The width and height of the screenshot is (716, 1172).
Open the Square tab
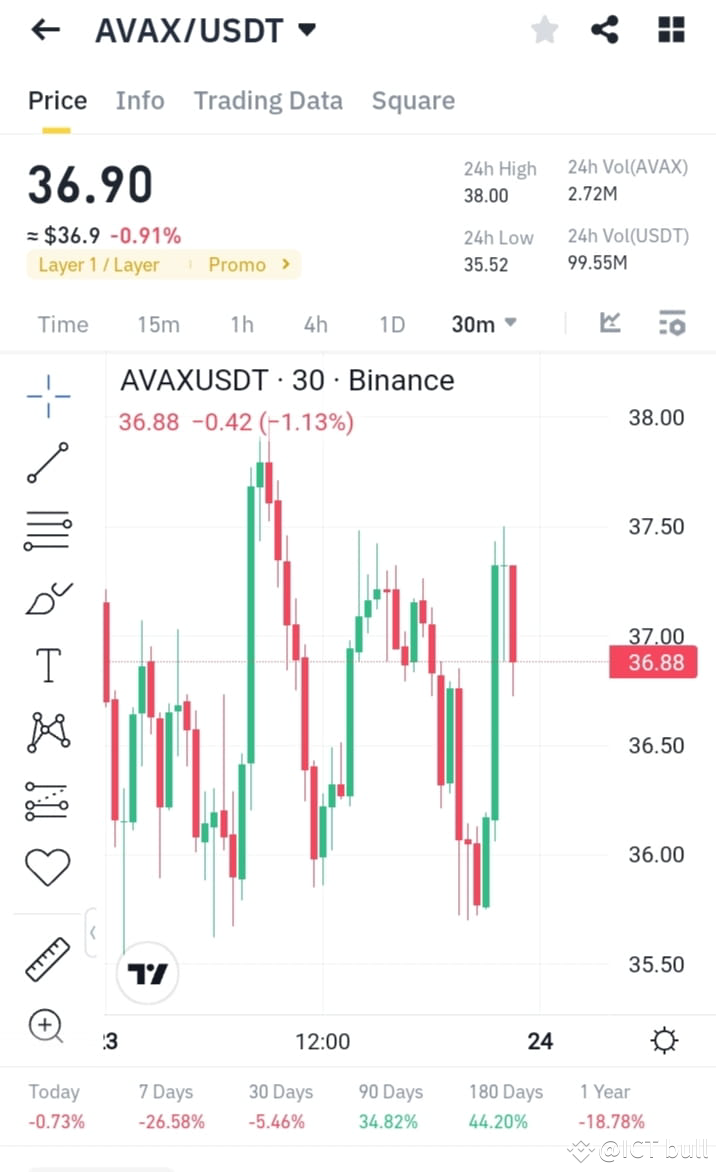click(x=413, y=100)
